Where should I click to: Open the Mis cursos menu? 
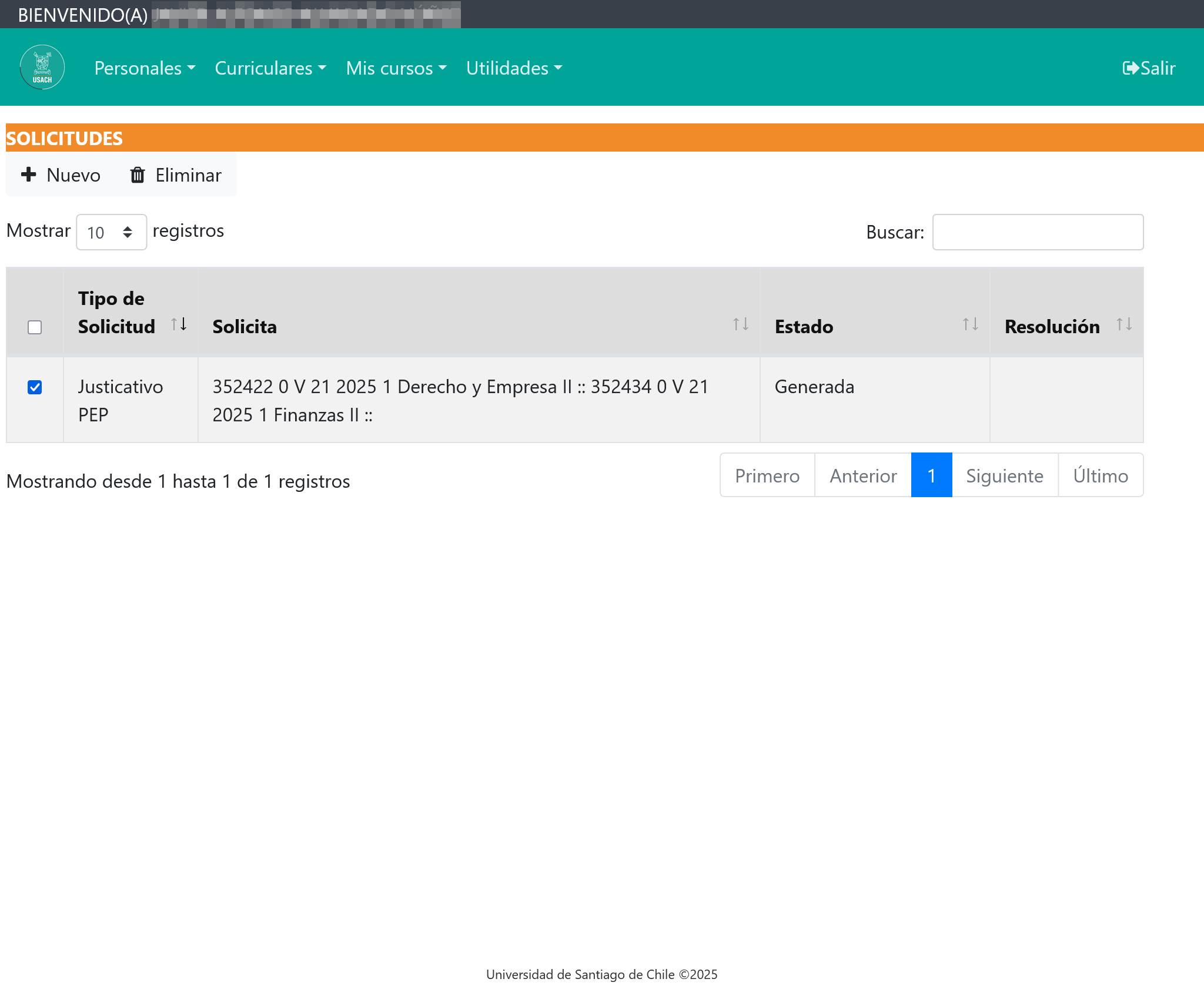[x=396, y=68]
